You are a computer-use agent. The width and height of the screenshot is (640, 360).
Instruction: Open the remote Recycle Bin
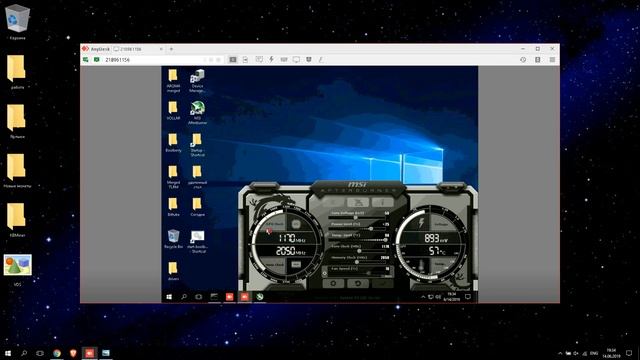pyautogui.click(x=173, y=239)
